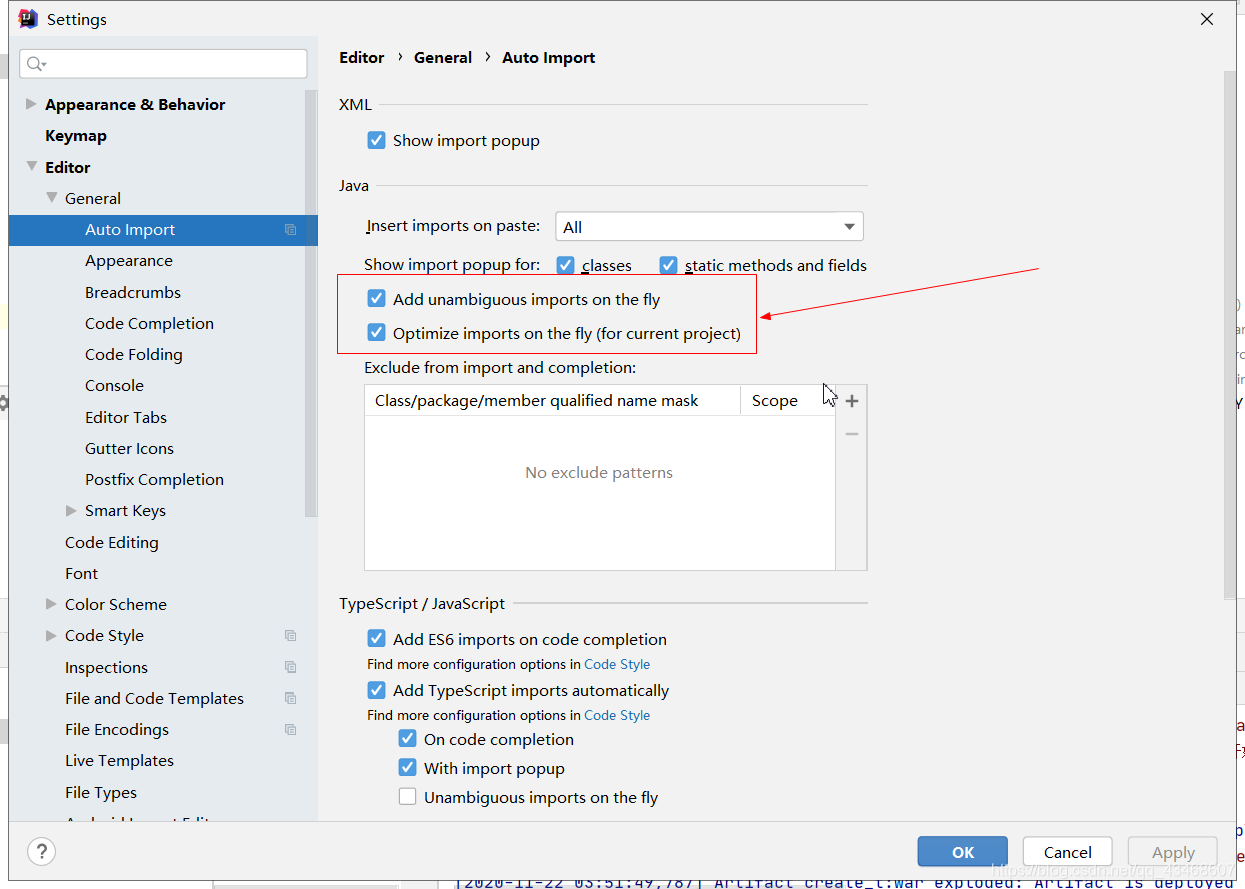Toggle the classes import popup checkbox
The width and height of the screenshot is (1245, 889).
click(566, 265)
